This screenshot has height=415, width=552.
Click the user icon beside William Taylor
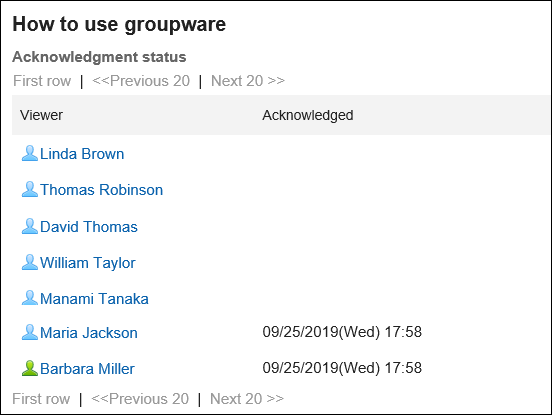tap(30, 262)
